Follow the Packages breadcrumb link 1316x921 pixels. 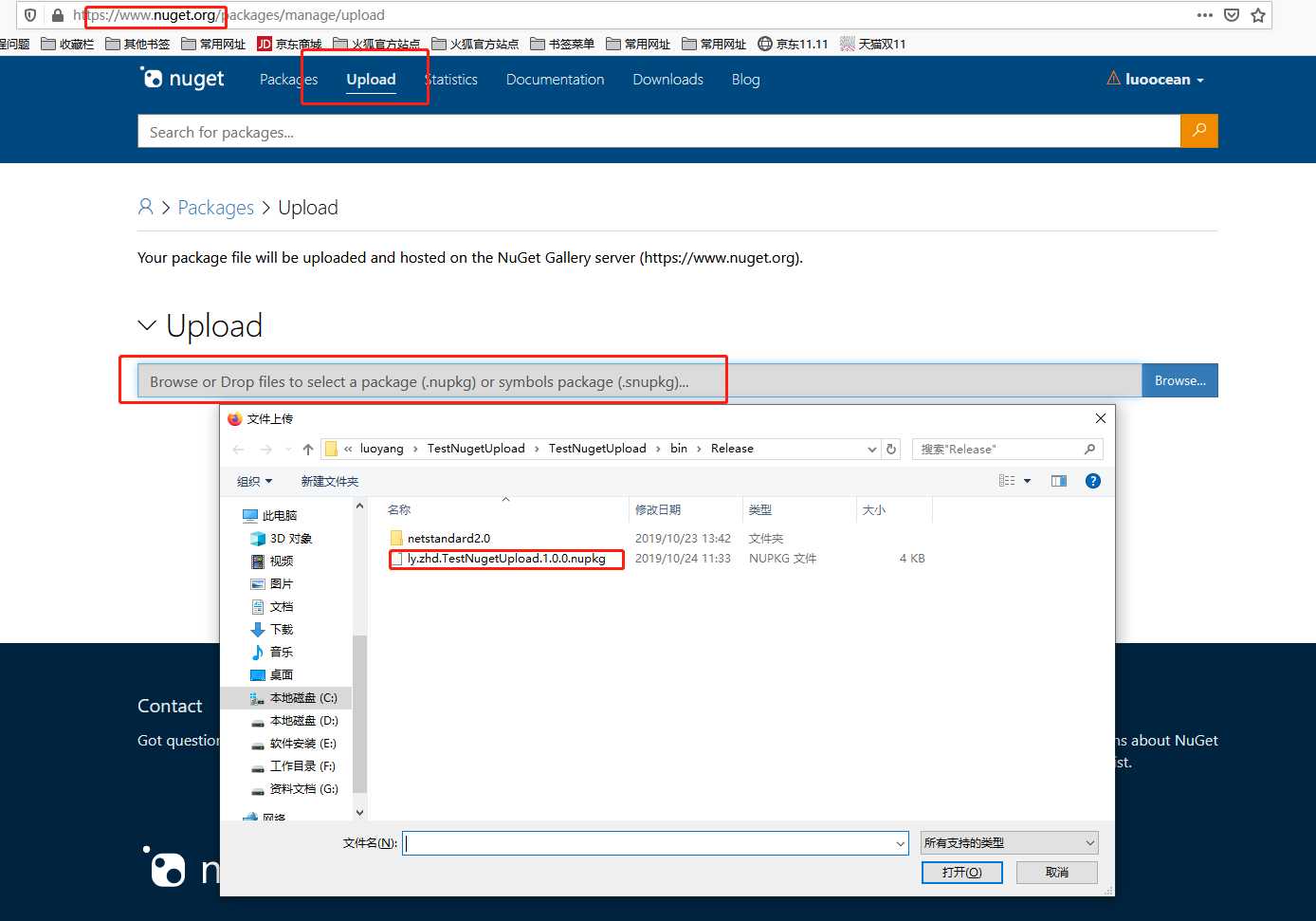215,207
